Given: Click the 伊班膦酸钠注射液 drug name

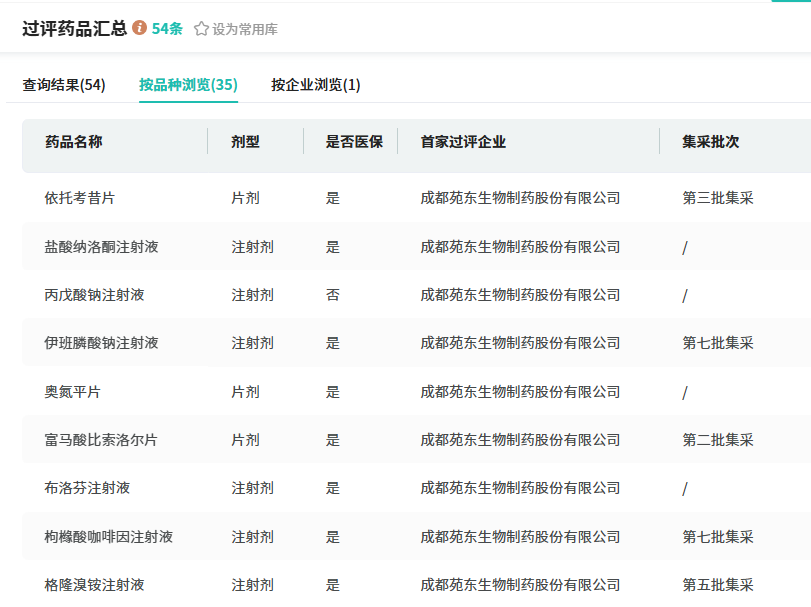Looking at the screenshot, I should click(x=101, y=343).
